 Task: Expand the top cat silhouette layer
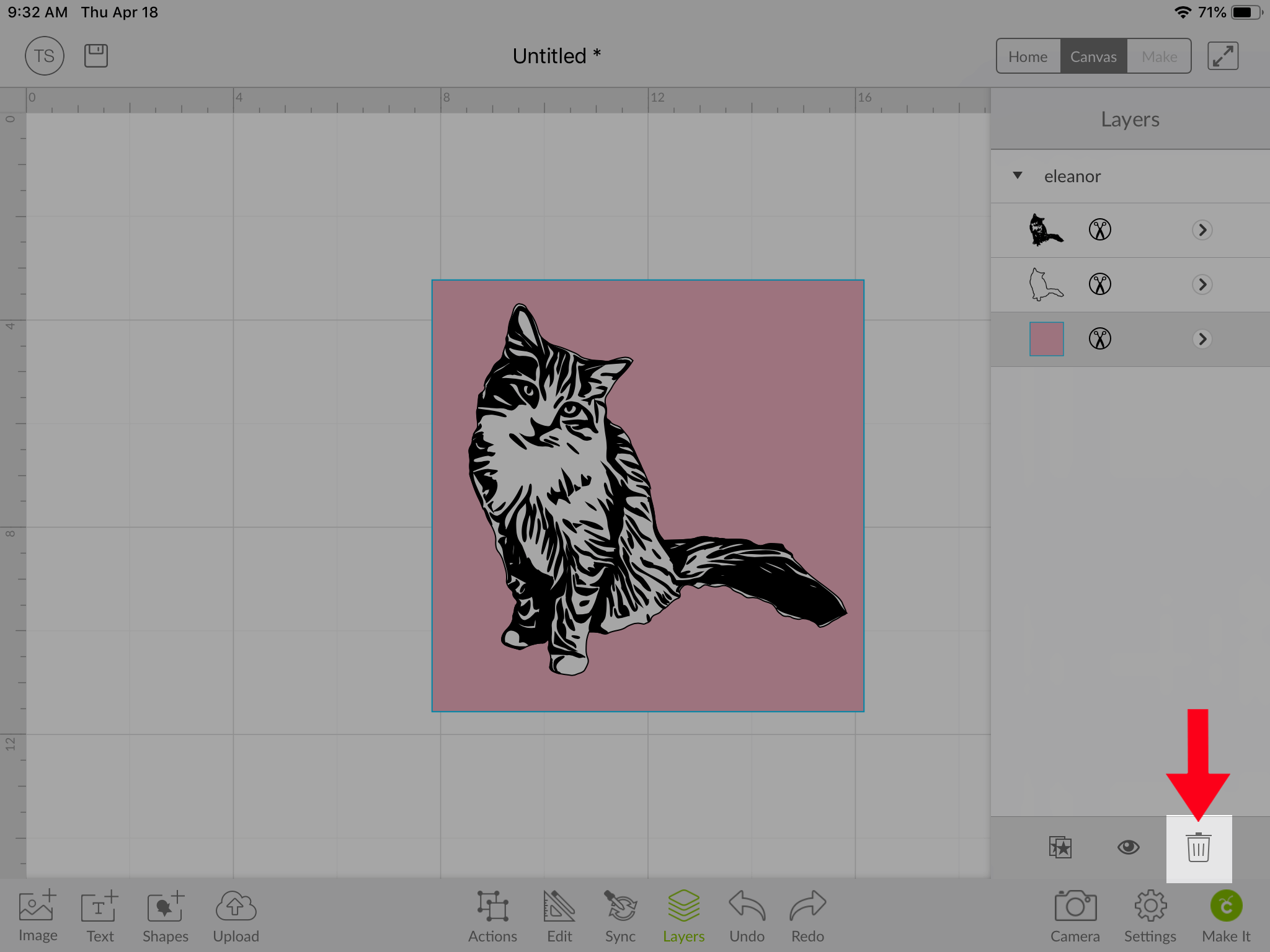1201,230
